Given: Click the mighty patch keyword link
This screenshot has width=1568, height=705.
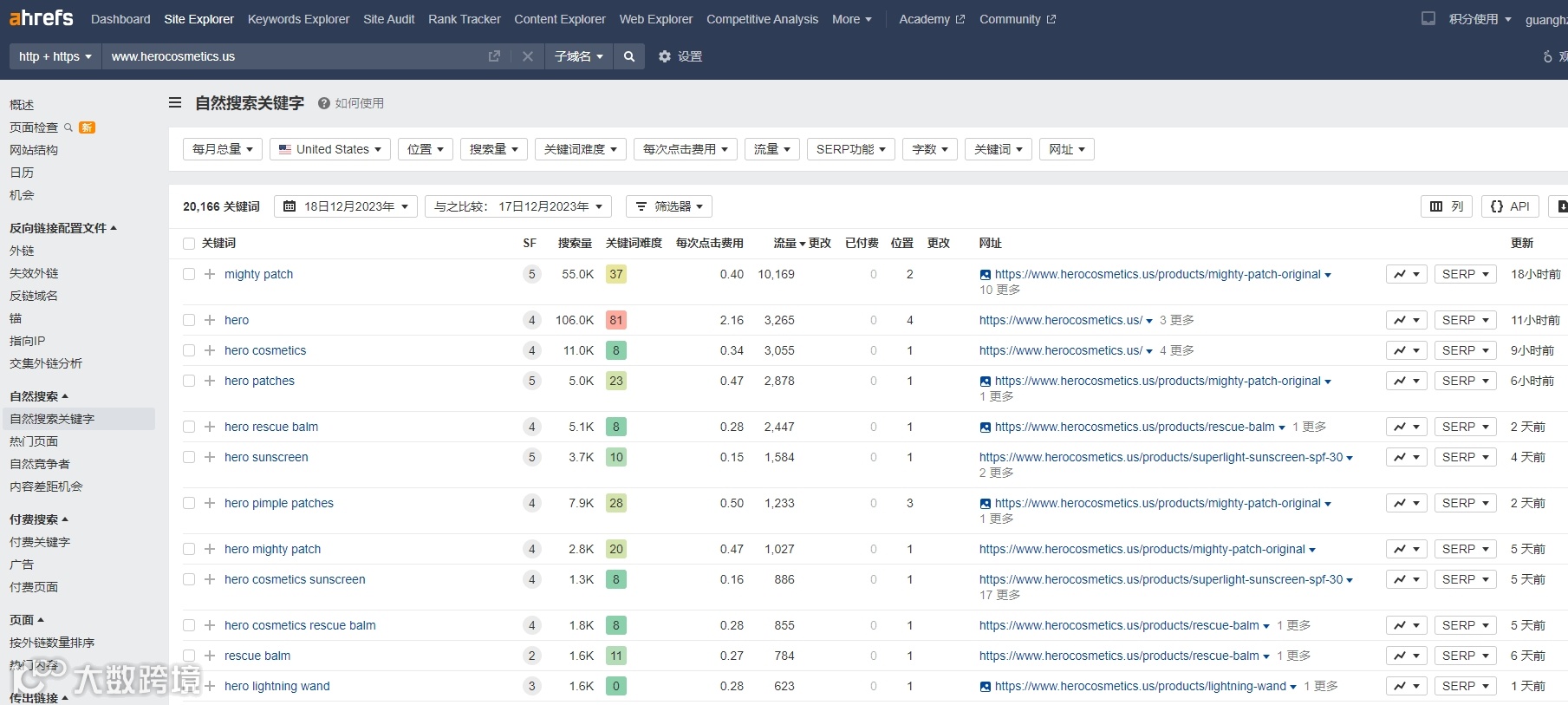Looking at the screenshot, I should pyautogui.click(x=258, y=274).
